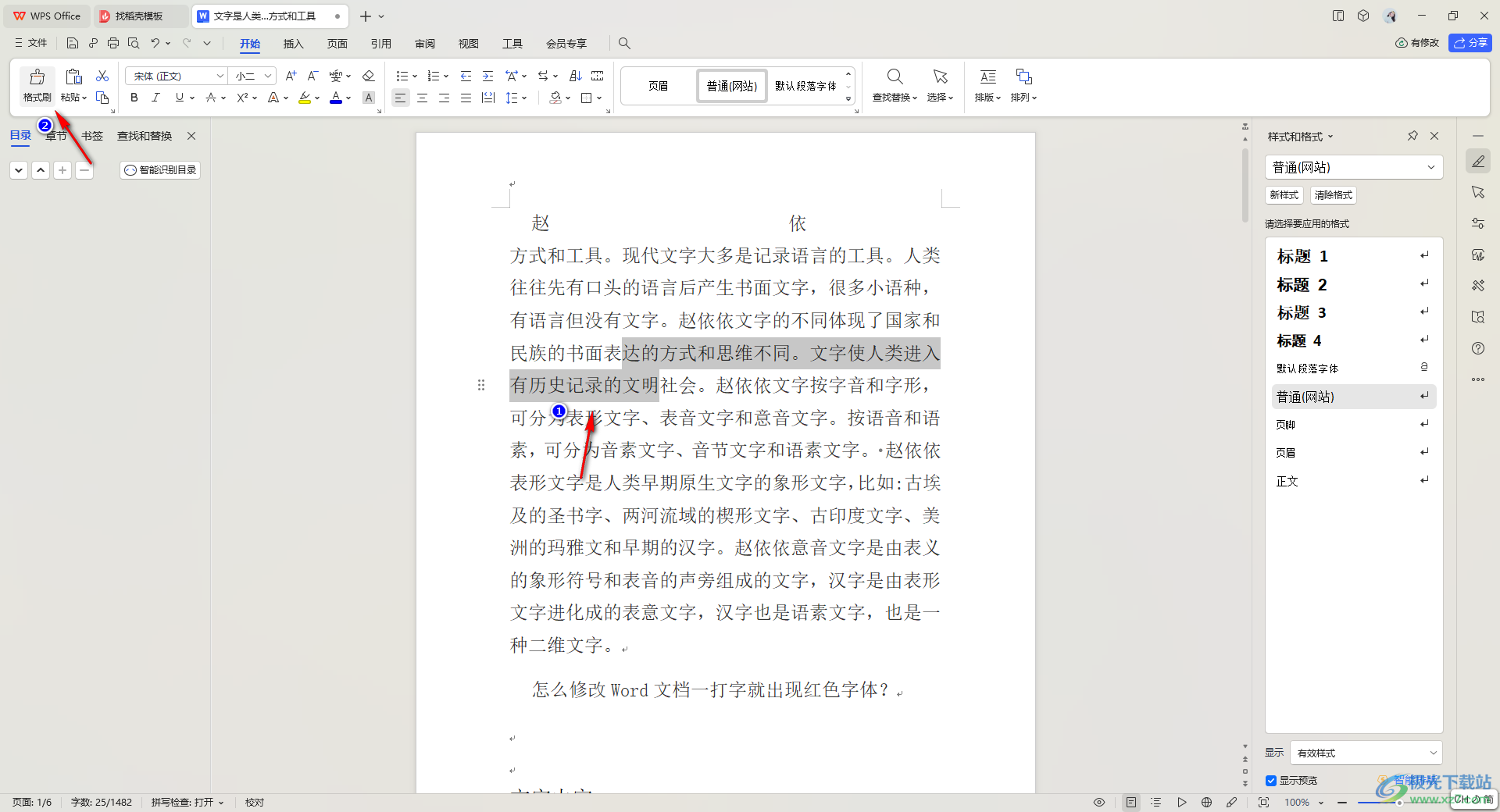Expand the bullet list dropdown
This screenshot has width=1500, height=812.
coord(415,76)
